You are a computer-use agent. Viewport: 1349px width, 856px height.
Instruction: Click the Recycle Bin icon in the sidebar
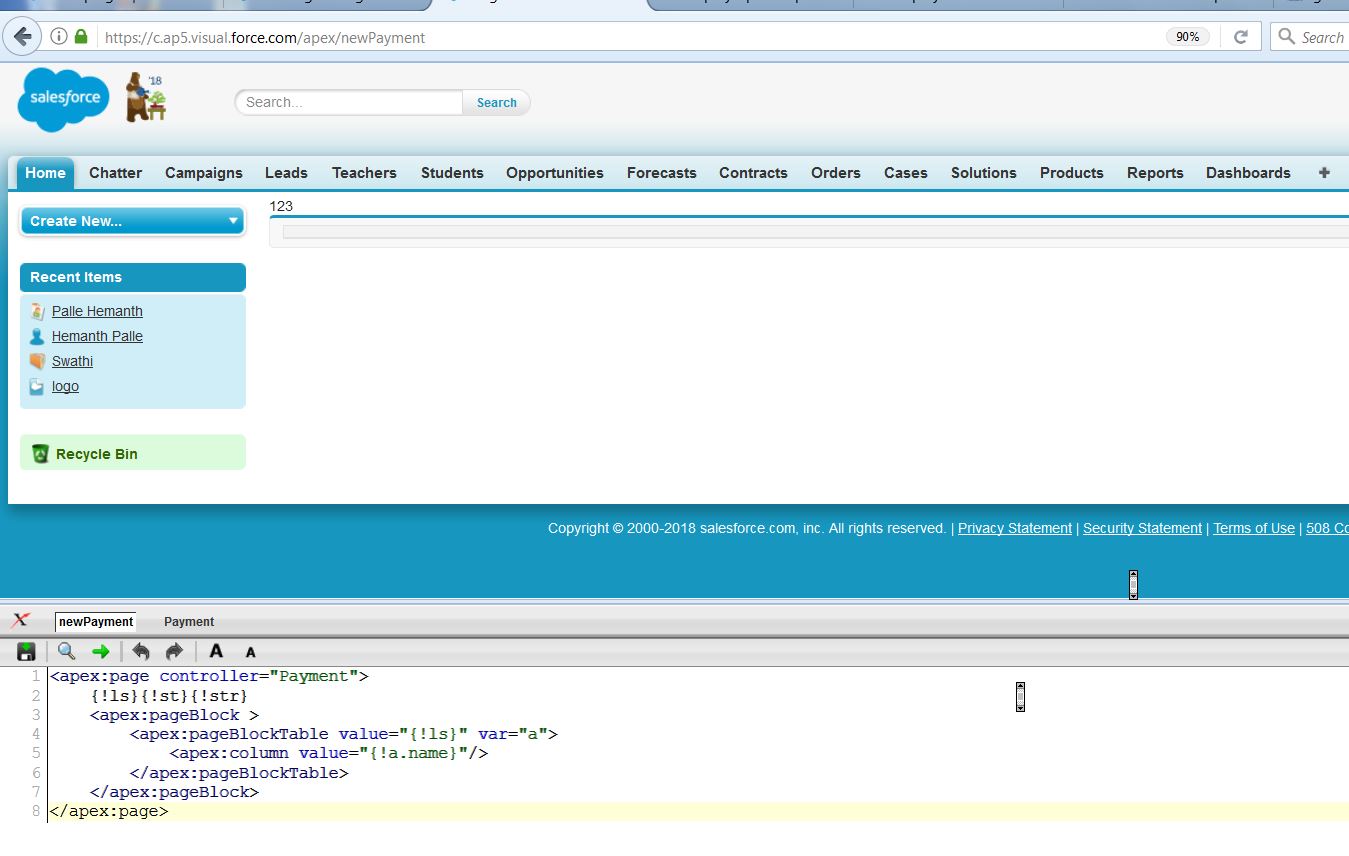tap(40, 454)
